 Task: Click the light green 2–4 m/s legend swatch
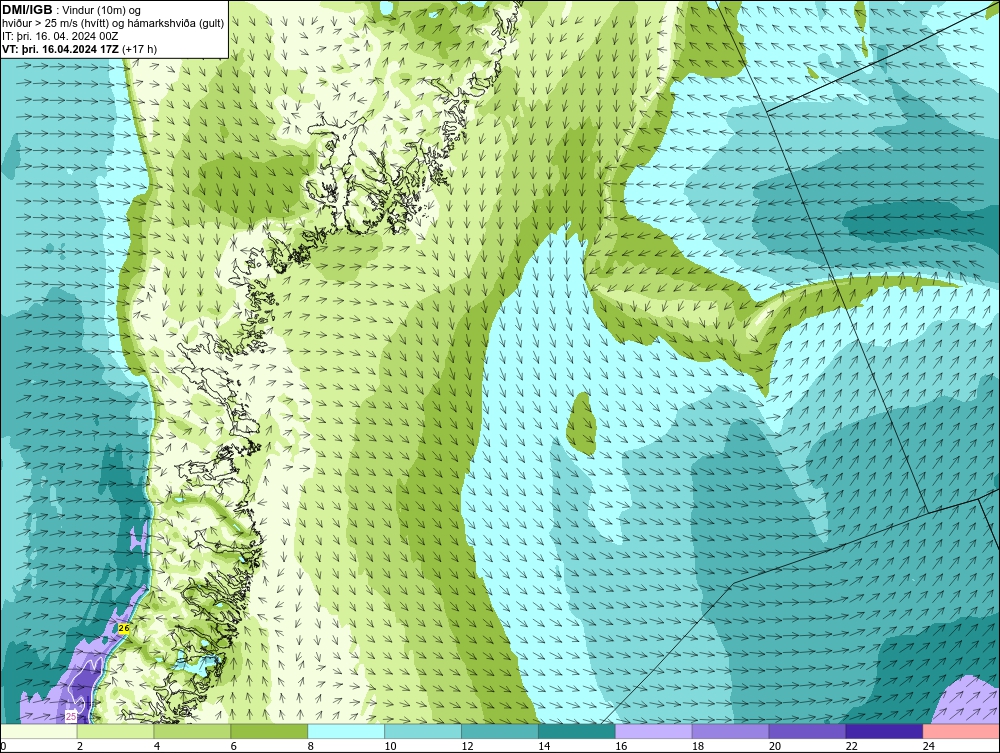[x=115, y=731]
